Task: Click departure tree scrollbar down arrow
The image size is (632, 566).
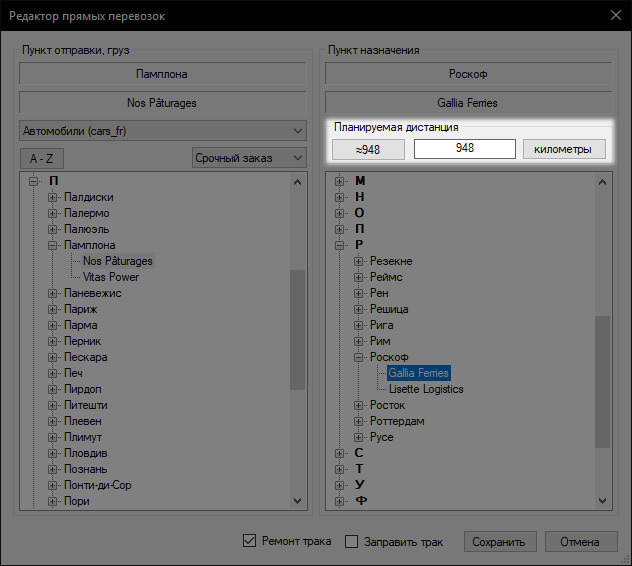Action: coord(297,501)
